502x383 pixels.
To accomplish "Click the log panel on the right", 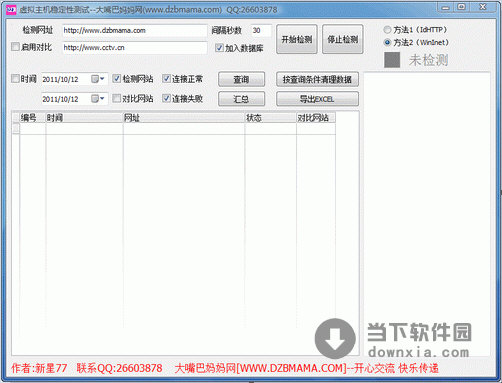I will [427, 213].
